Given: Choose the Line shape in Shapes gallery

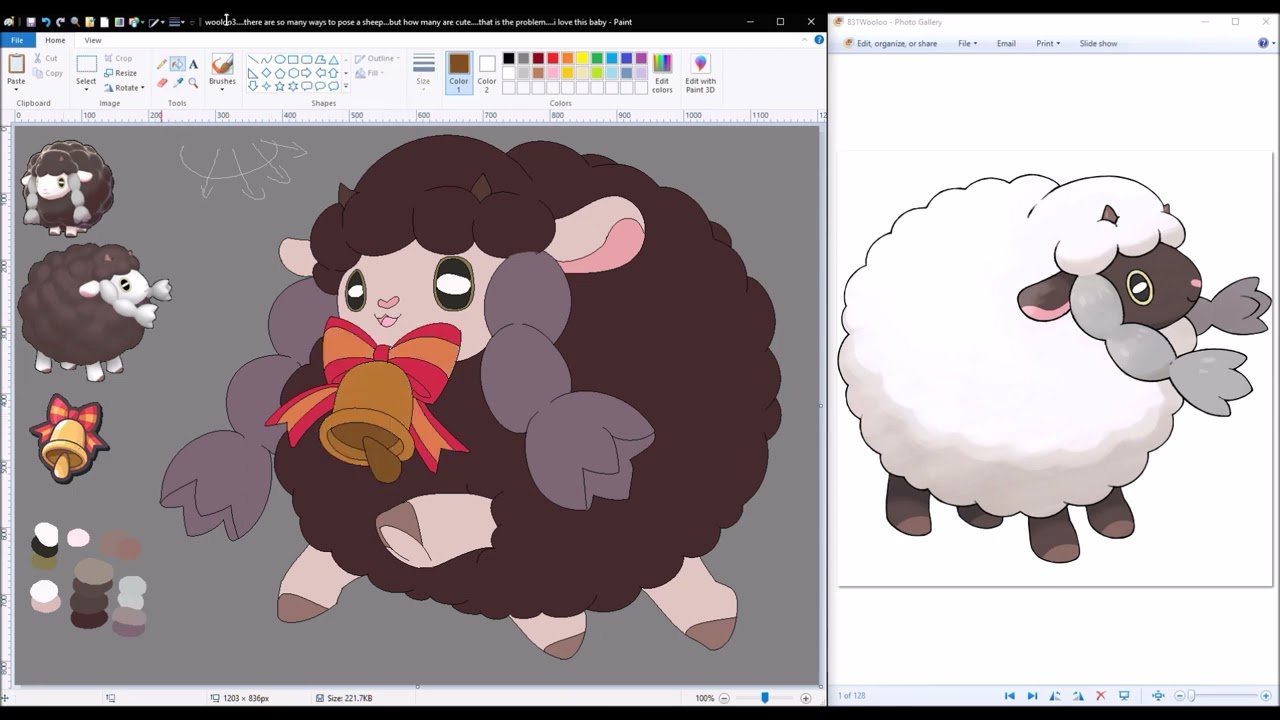Looking at the screenshot, I should pyautogui.click(x=252, y=59).
